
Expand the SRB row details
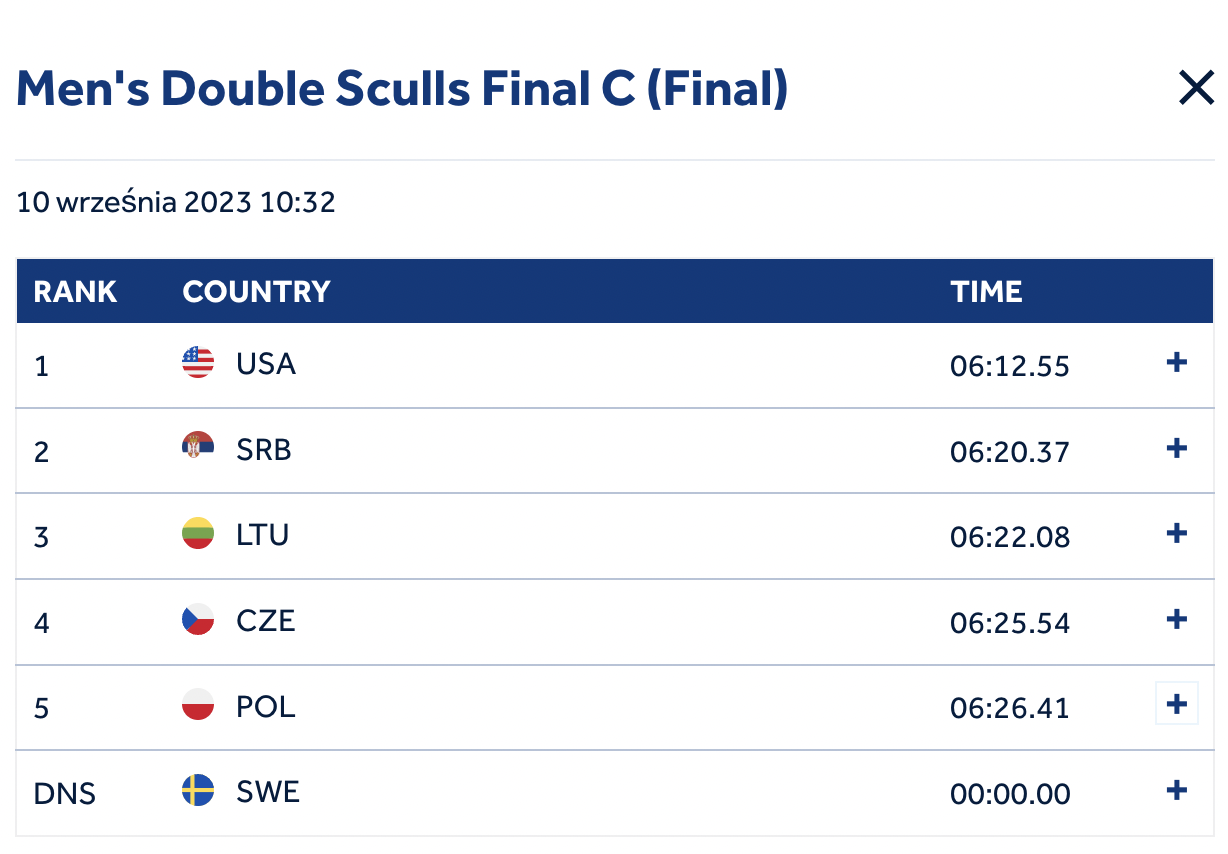pos(1177,448)
